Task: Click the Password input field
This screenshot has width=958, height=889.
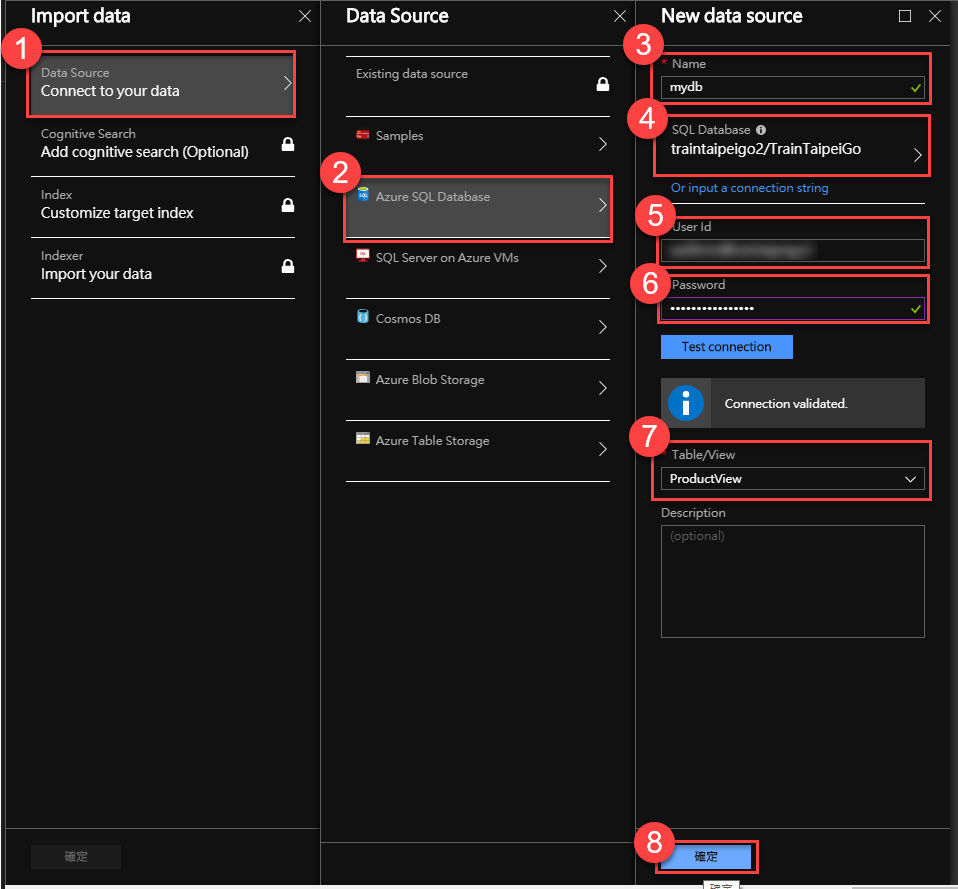Action: coord(792,309)
